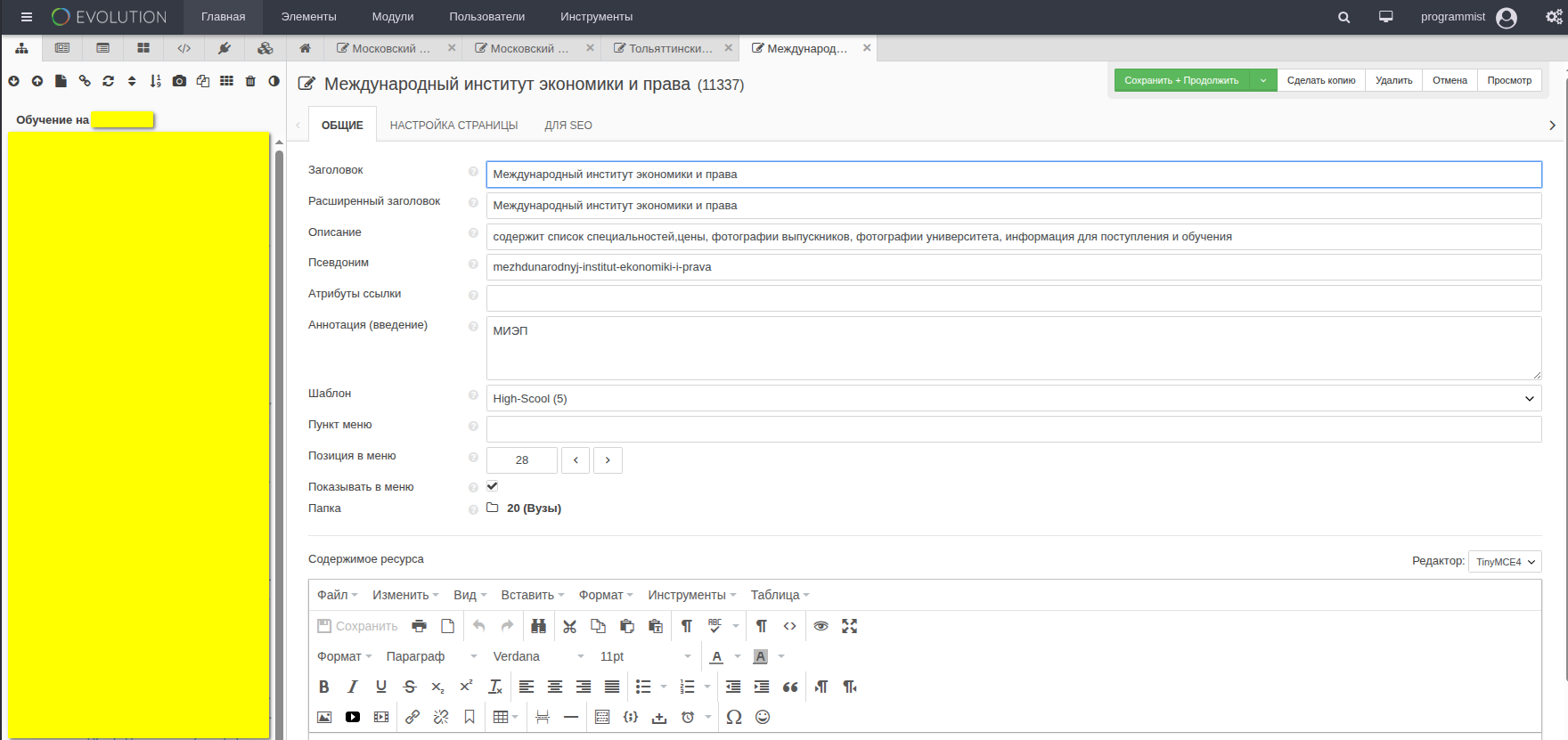Image resolution: width=1568 pixels, height=740 pixels.
Task: Click the binoculars find and replace icon
Action: click(538, 626)
